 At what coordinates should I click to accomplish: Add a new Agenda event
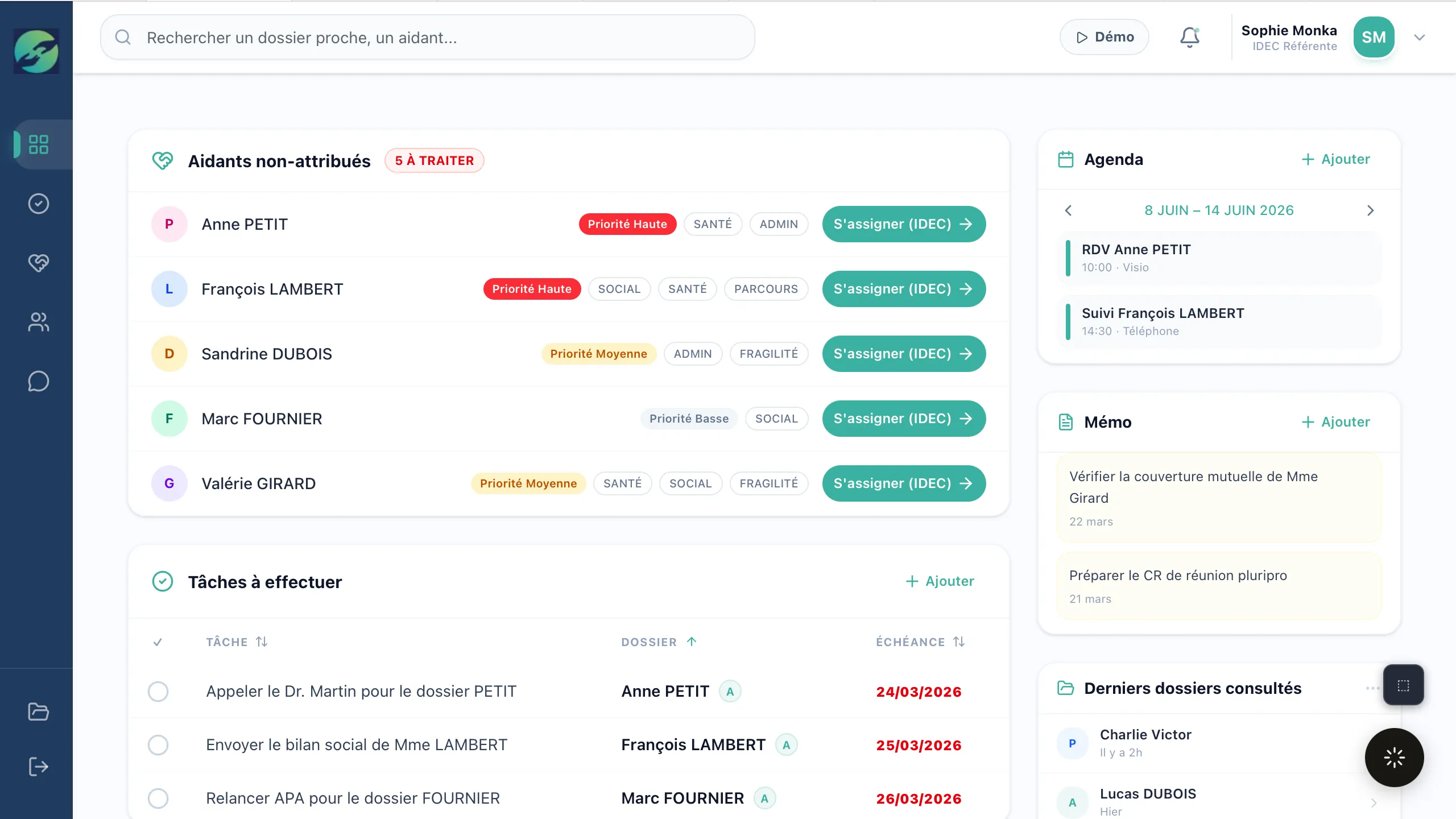(1335, 159)
